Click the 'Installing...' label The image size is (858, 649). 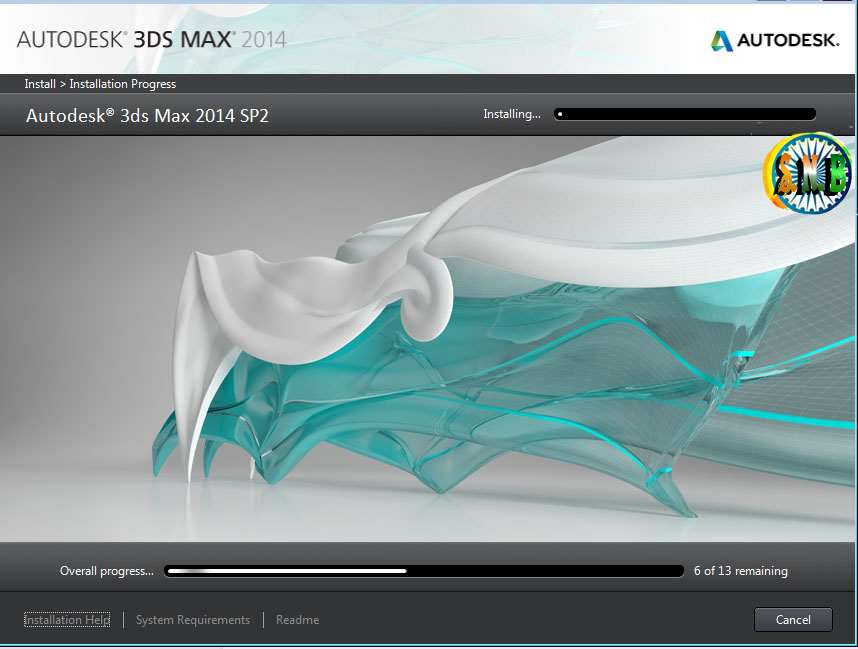click(x=512, y=114)
